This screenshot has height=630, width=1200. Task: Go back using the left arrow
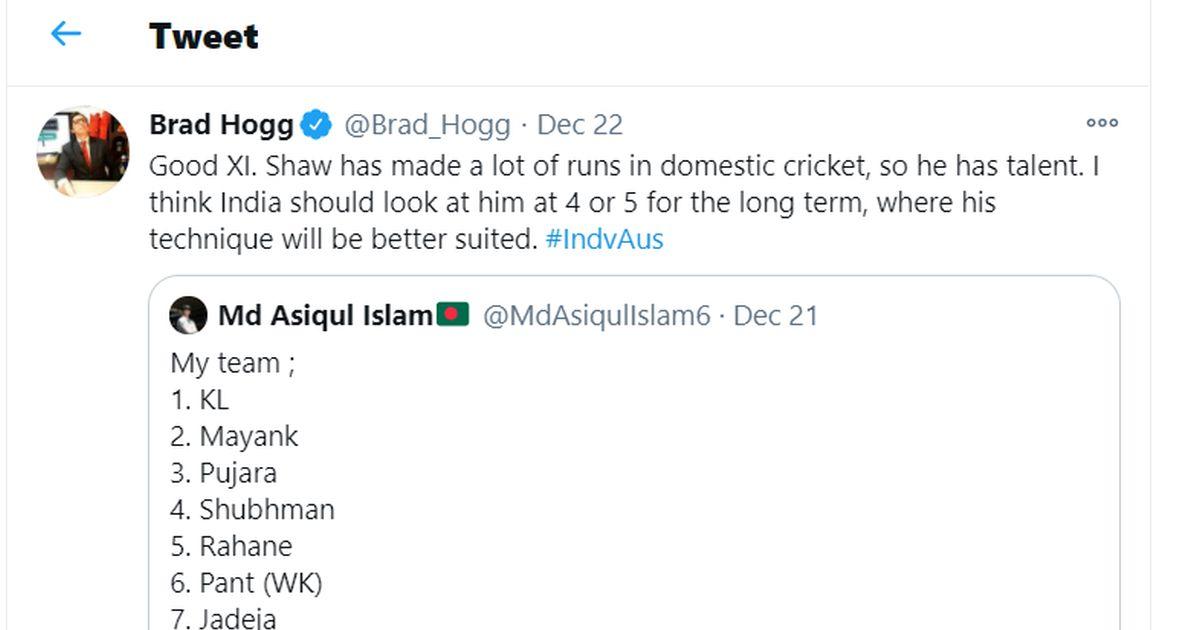[x=66, y=34]
